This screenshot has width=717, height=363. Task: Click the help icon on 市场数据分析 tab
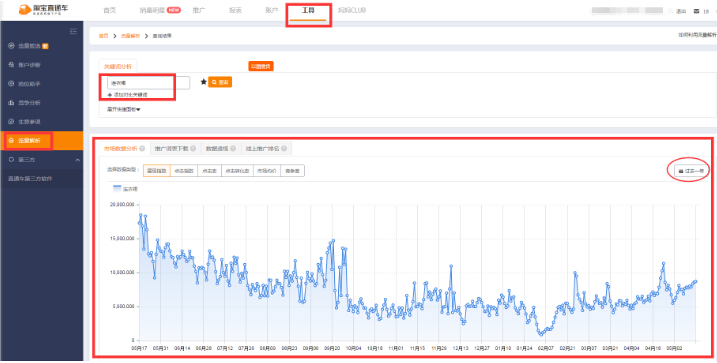(x=142, y=148)
